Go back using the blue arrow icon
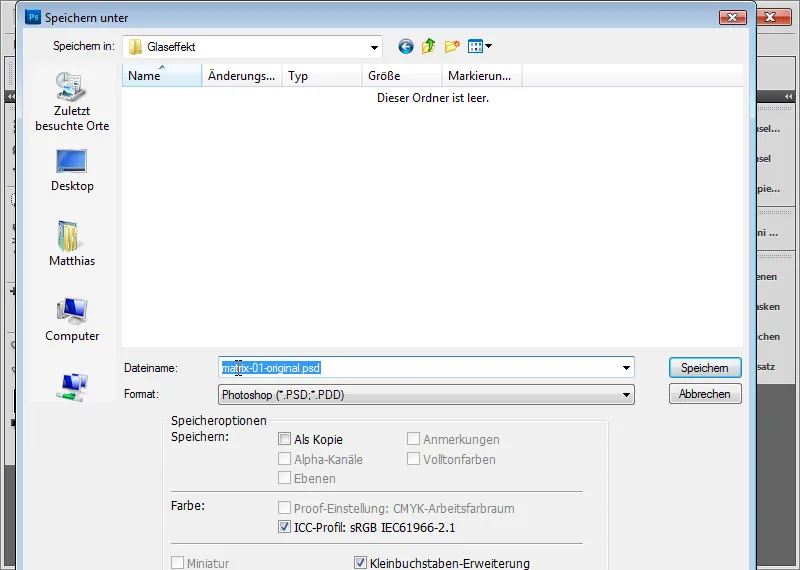This screenshot has height=570, width=800. click(406, 47)
